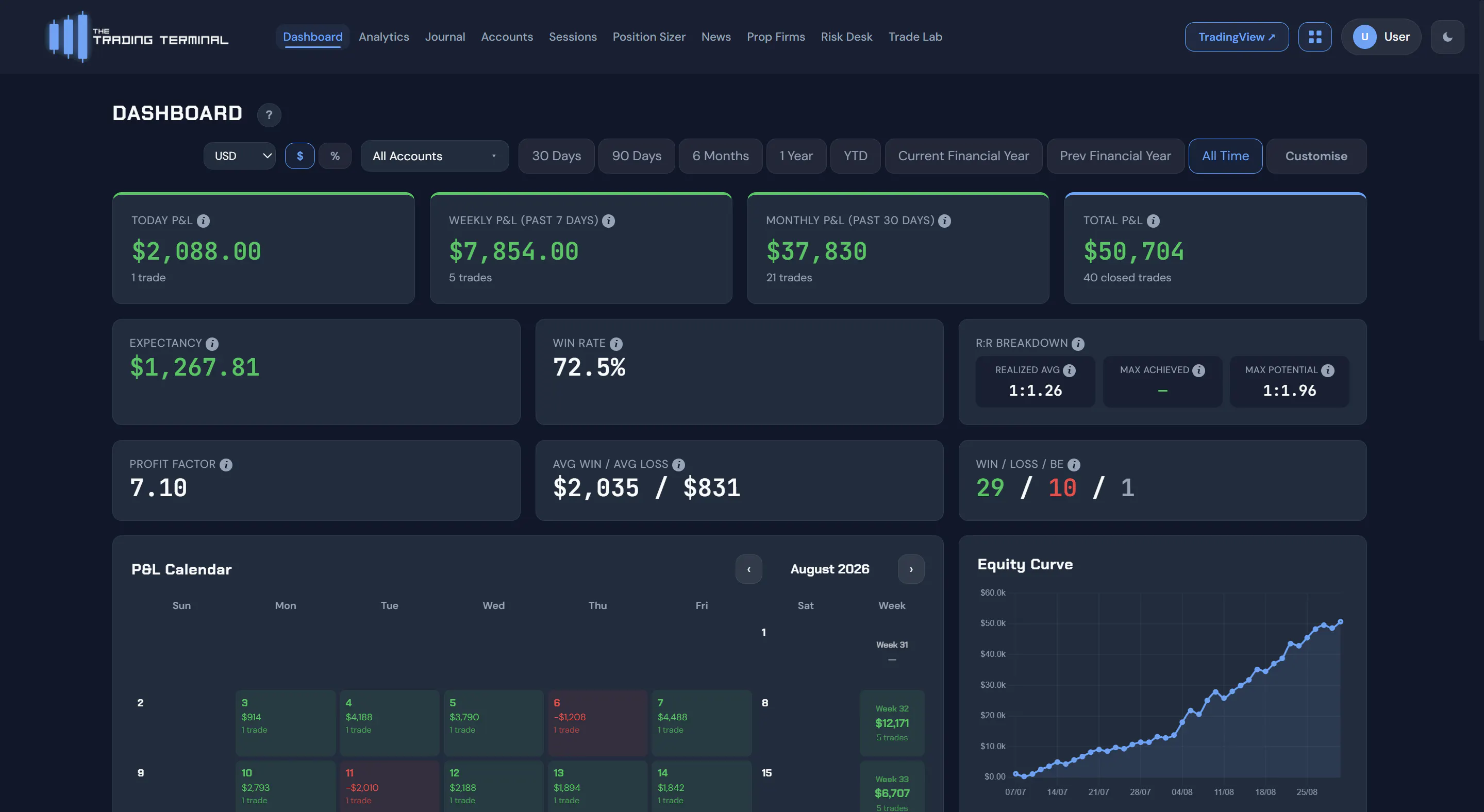Screen dimensions: 1484x812
Task: Open the Analytics nav item
Action: 383,37
